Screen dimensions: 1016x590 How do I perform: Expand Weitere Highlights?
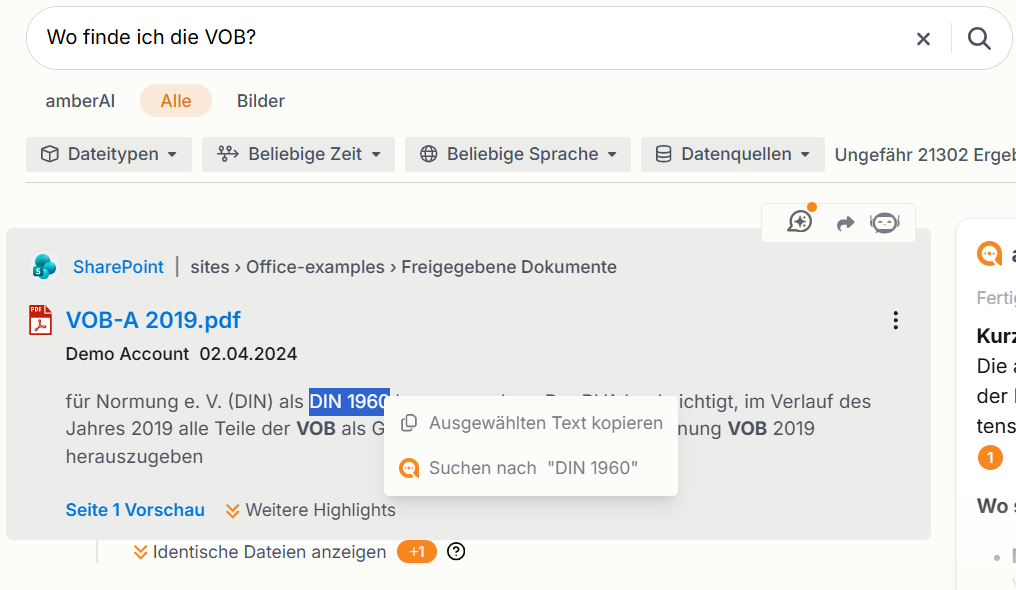click(x=310, y=510)
